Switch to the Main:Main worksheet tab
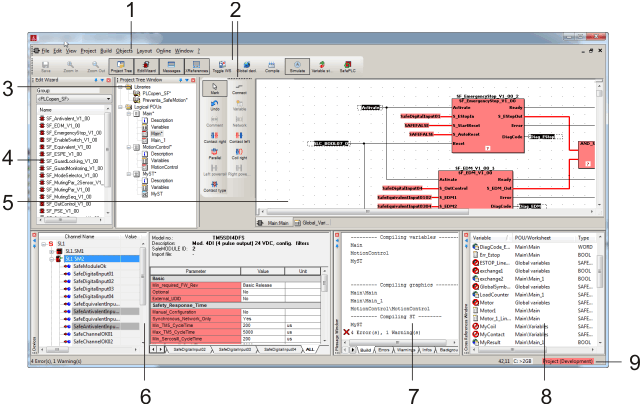The width and height of the screenshot is (644, 406). 274,223
